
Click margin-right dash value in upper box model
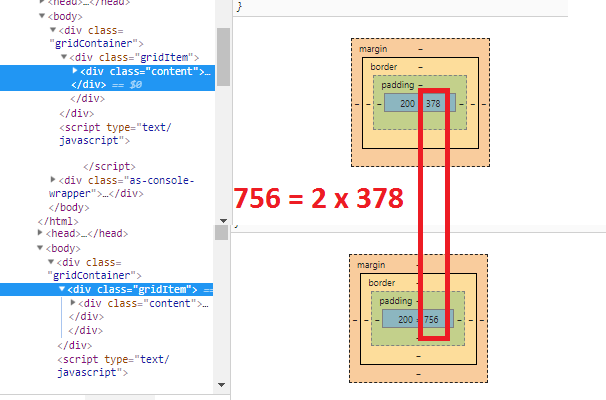point(484,104)
